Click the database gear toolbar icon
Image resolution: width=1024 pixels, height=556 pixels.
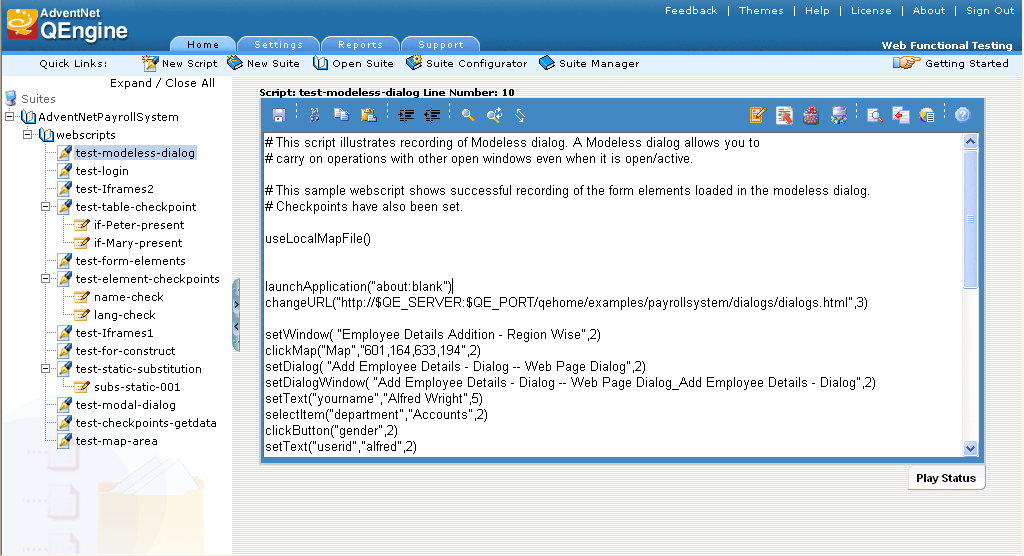(839, 116)
